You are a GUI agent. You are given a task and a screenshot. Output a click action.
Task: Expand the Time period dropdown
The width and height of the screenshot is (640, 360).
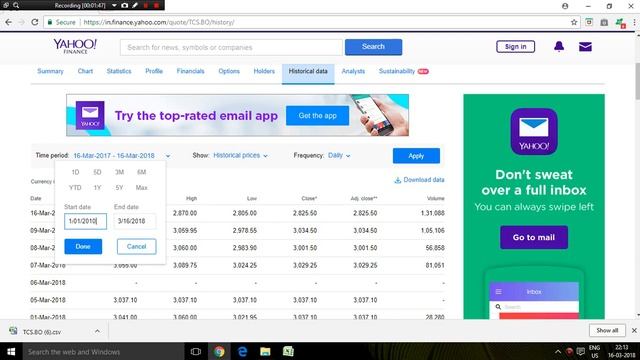(168, 156)
